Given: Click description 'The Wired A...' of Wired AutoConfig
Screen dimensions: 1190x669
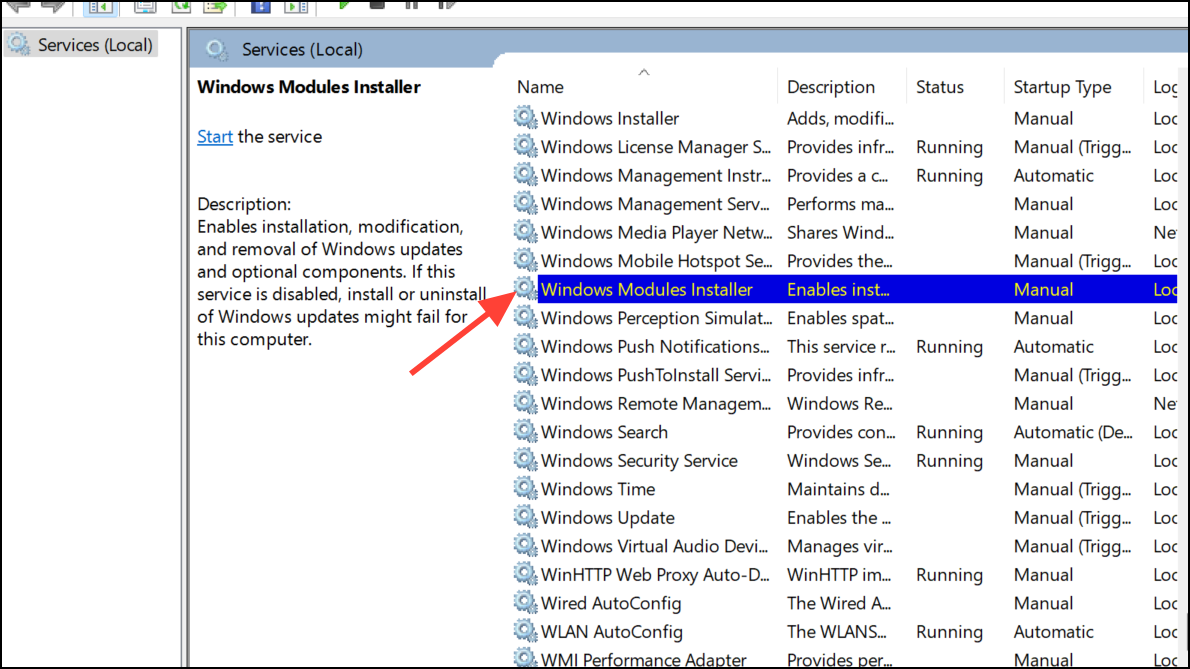Looking at the screenshot, I should (x=839, y=604).
